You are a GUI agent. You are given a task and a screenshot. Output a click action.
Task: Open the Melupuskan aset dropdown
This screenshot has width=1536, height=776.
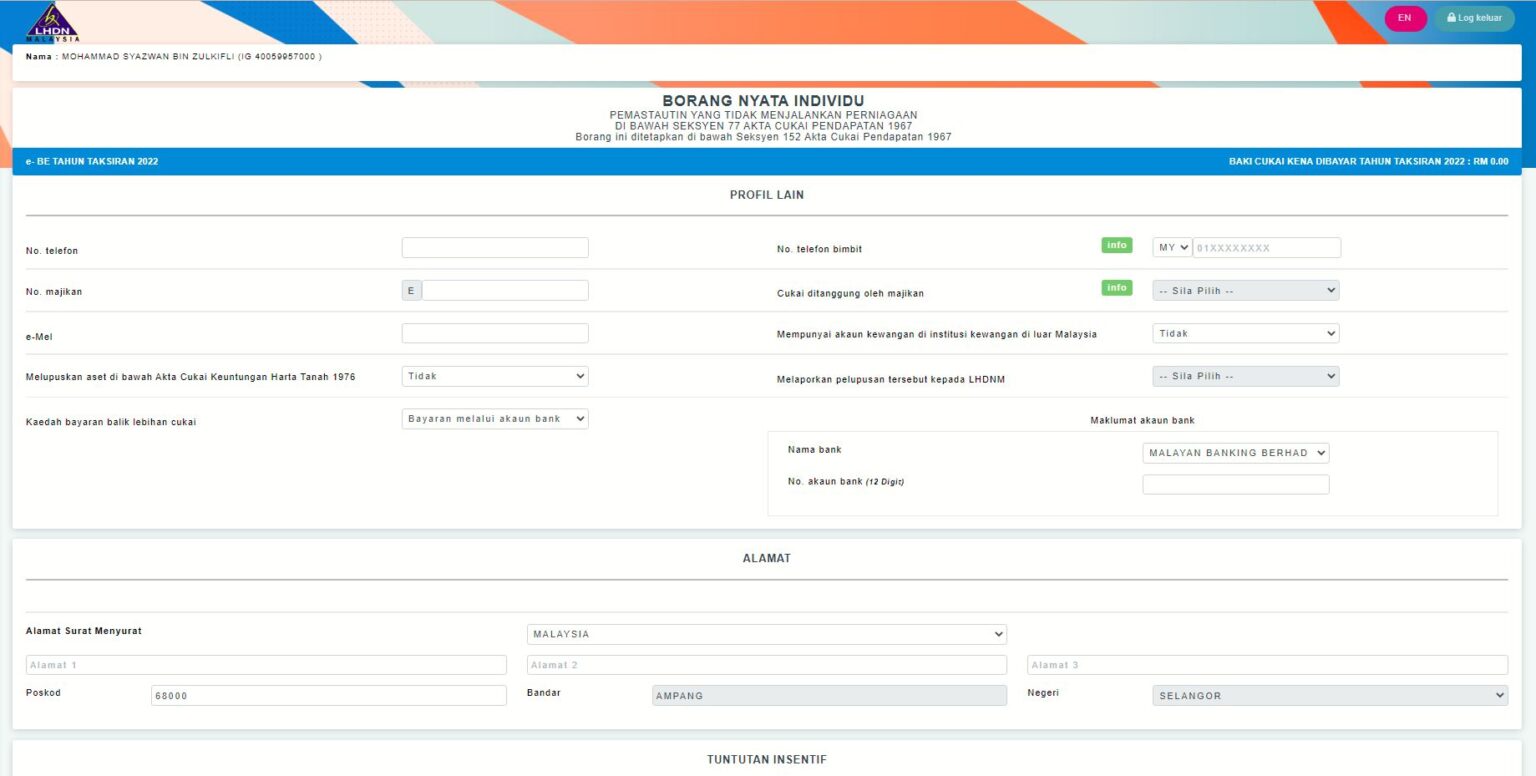[x=494, y=375]
